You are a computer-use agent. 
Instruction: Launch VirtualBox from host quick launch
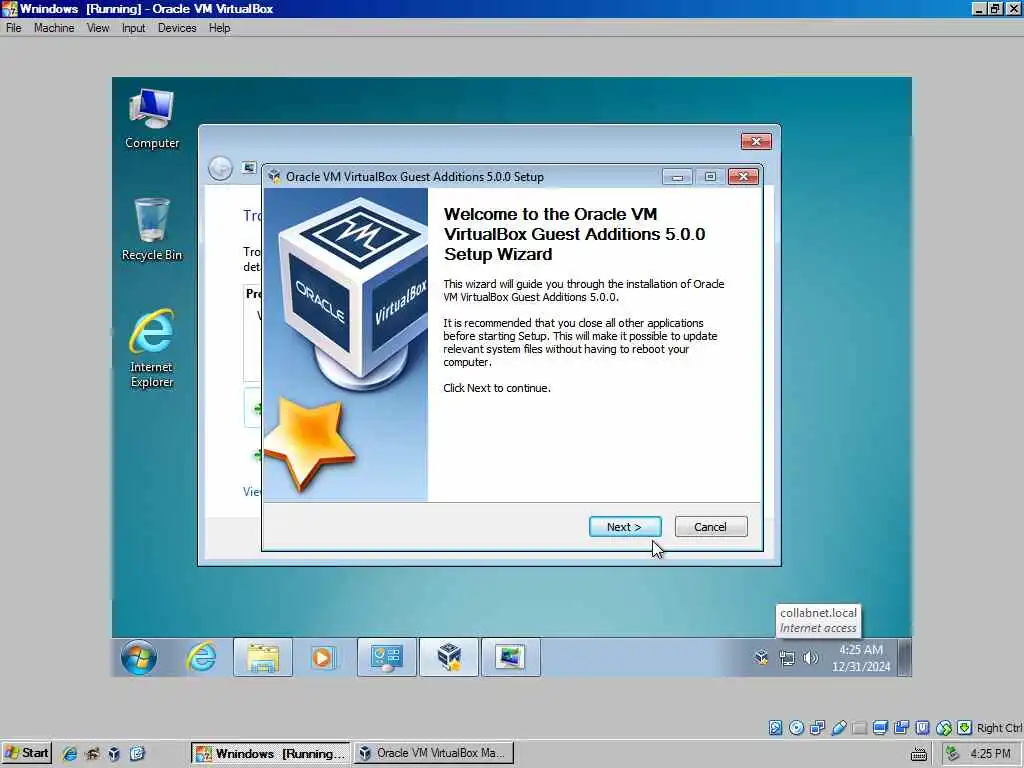[x=114, y=754]
